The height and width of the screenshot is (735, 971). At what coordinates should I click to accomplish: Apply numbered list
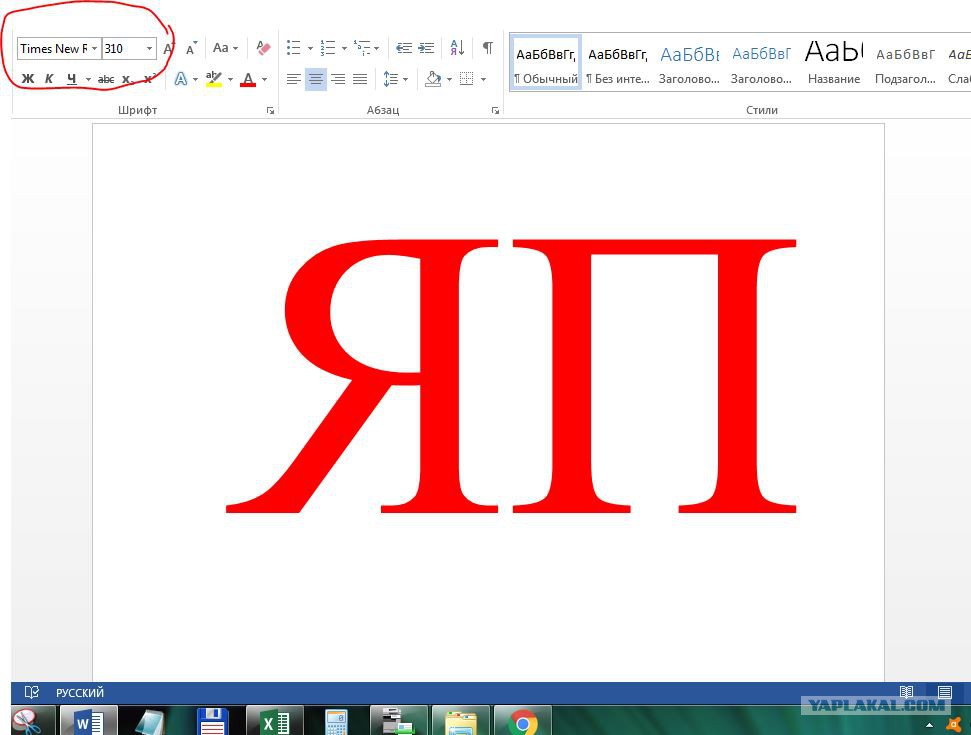(x=328, y=48)
